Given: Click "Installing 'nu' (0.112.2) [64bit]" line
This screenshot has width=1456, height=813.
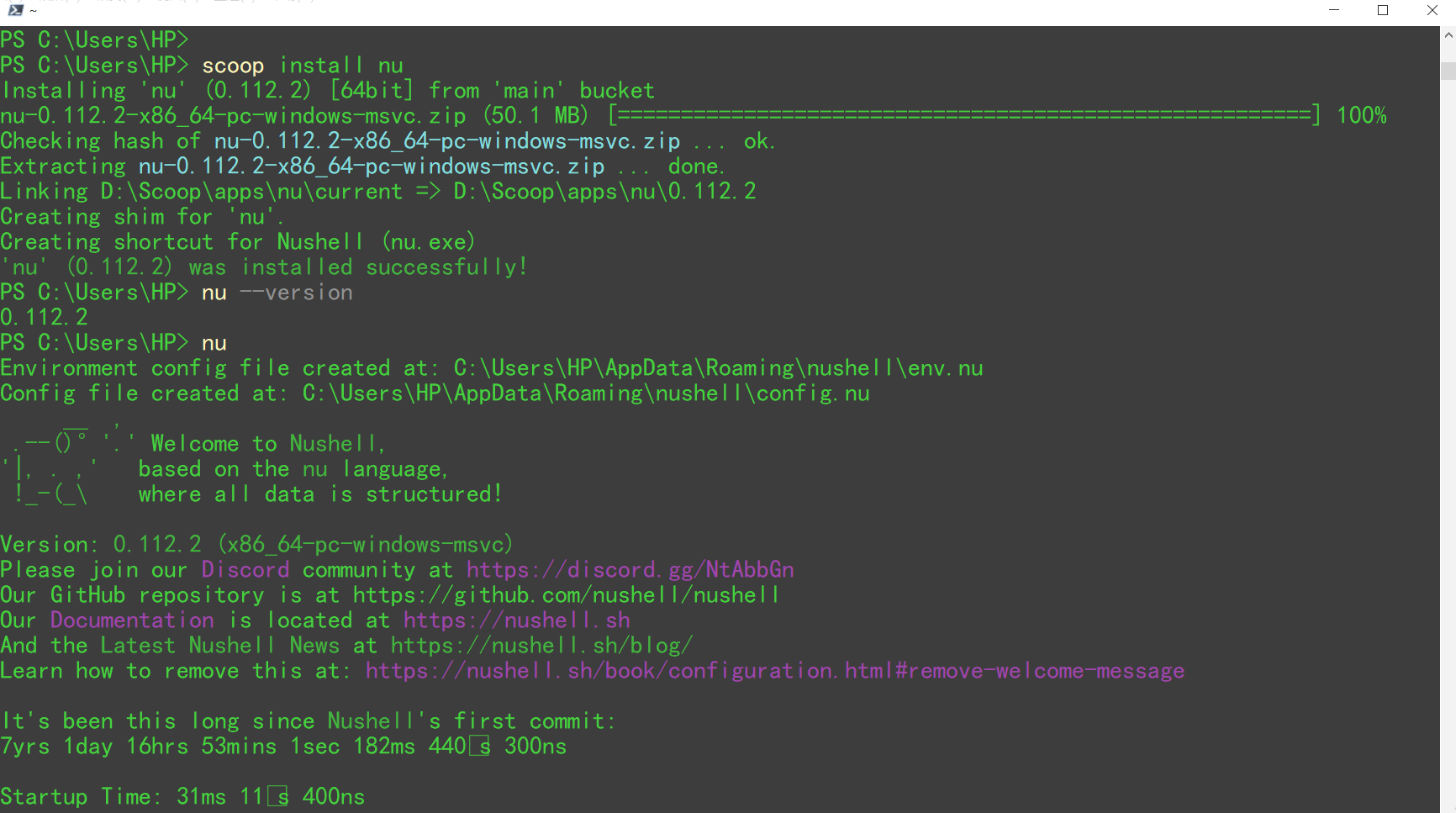Looking at the screenshot, I should (328, 91).
